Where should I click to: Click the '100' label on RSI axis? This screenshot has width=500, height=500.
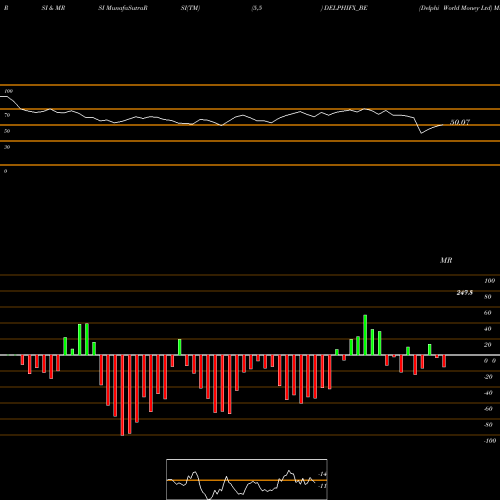click(x=9, y=91)
